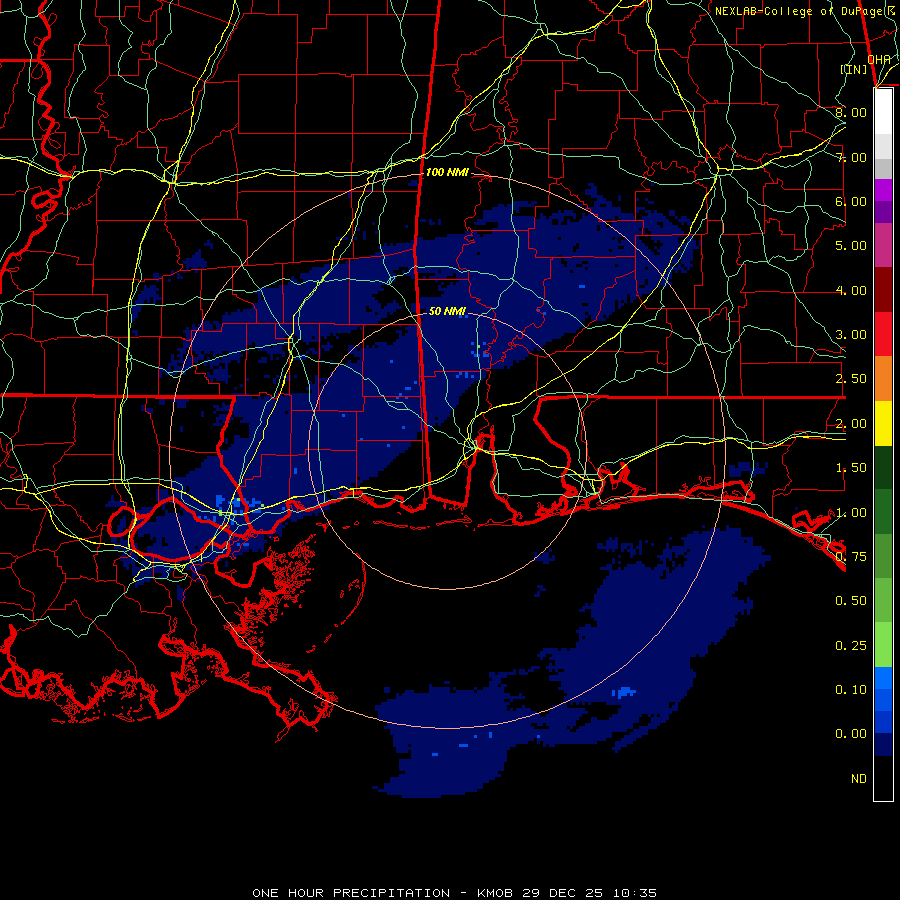Select the lime green swatch beside 0.25
900x900 pixels.
coord(883,645)
